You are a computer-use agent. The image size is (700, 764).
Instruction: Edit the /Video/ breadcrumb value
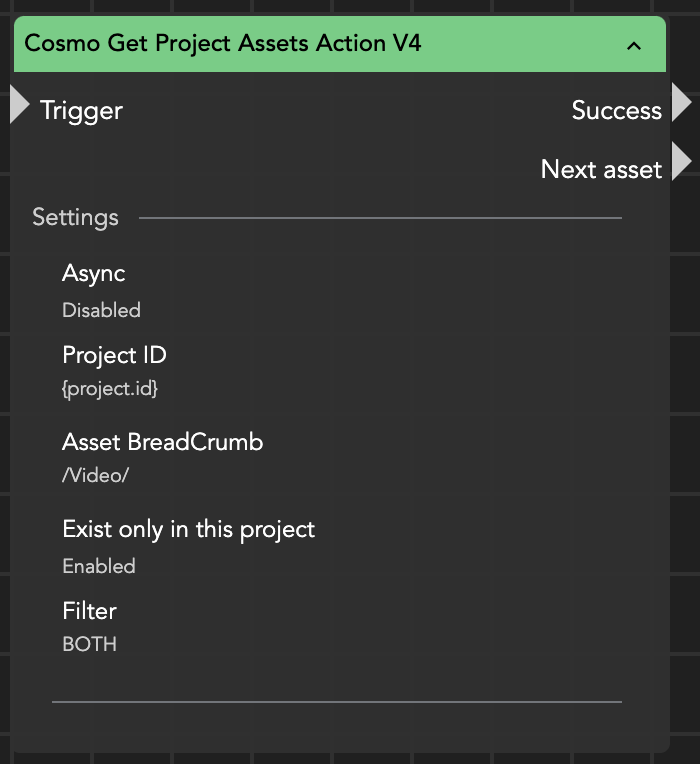95,475
